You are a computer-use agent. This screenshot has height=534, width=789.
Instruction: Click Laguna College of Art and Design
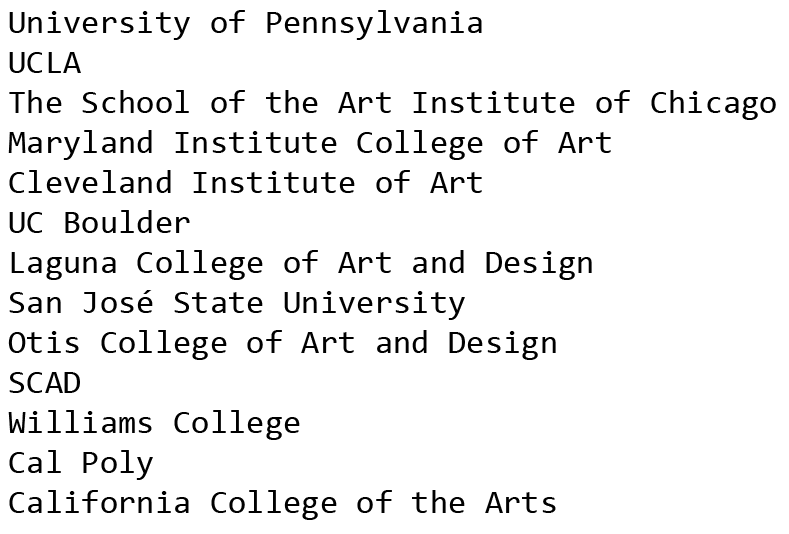301,264
